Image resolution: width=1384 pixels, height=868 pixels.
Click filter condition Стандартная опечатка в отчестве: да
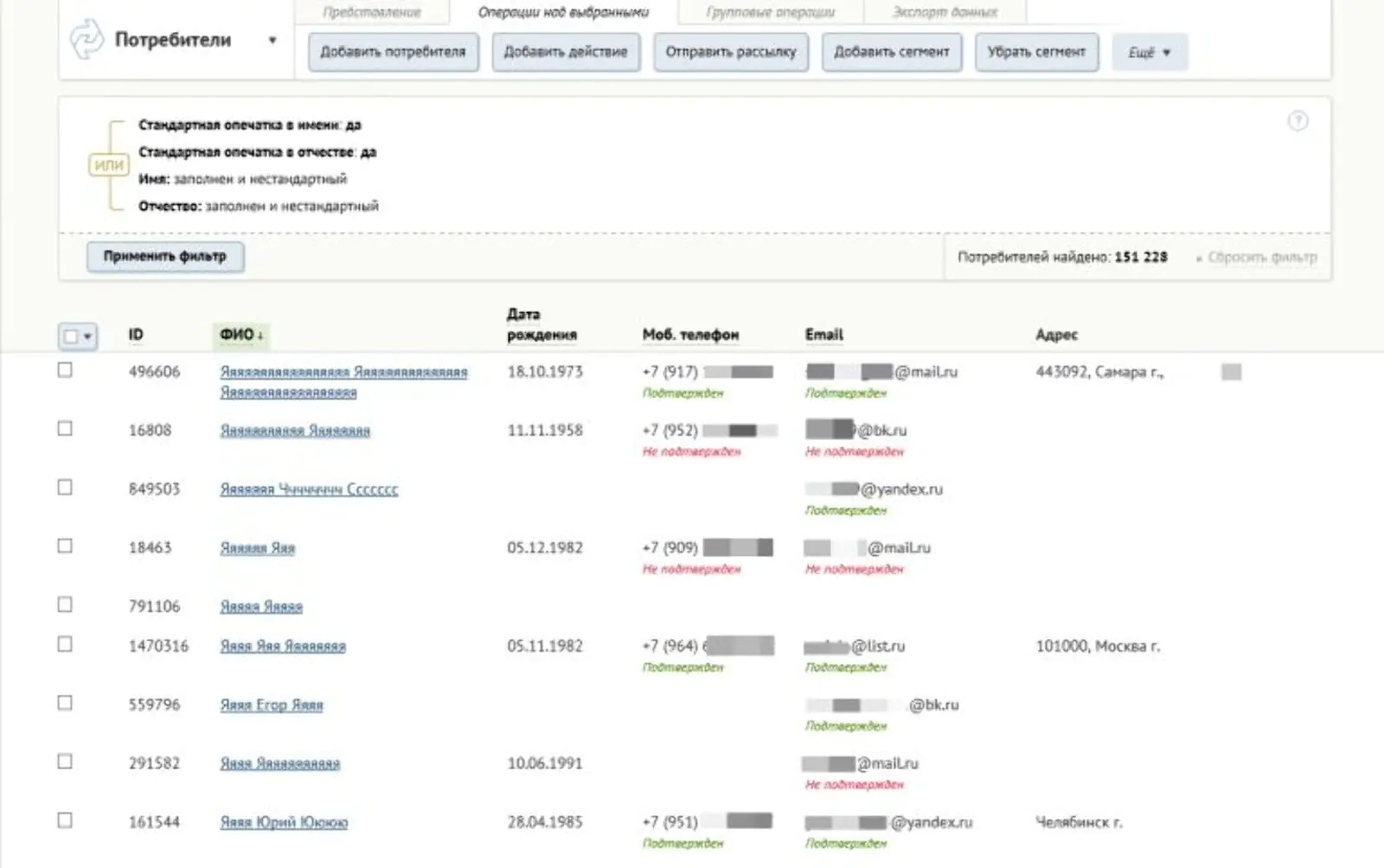257,152
